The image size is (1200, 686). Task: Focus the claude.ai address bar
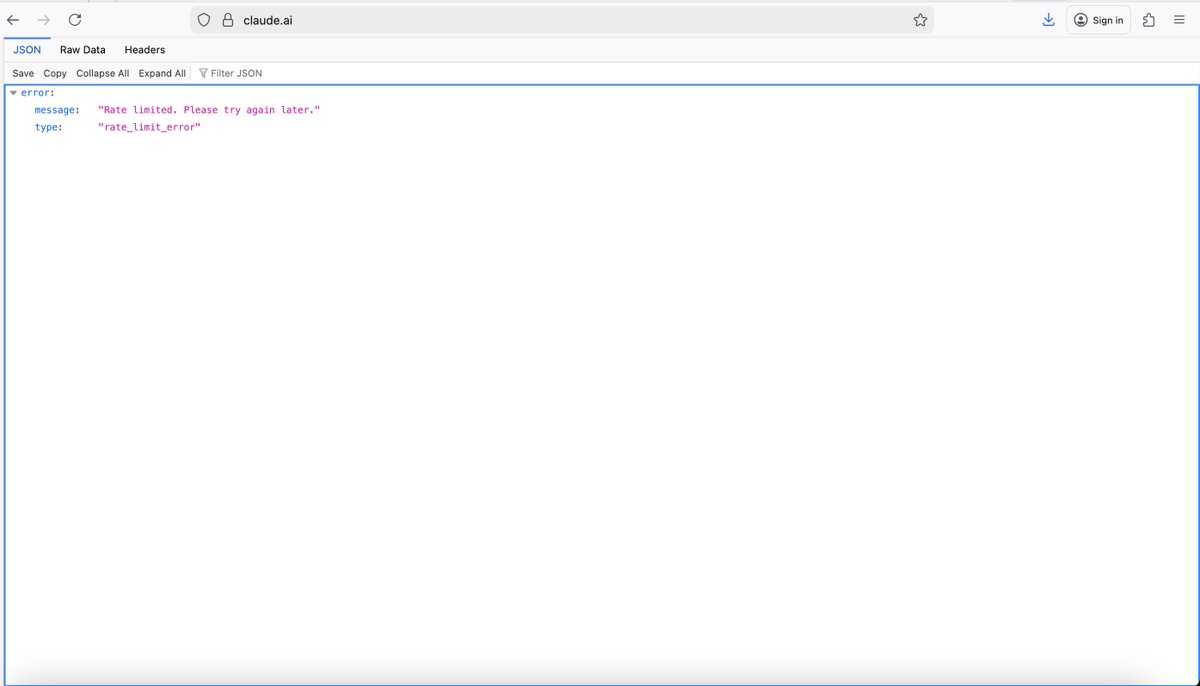click(x=562, y=20)
